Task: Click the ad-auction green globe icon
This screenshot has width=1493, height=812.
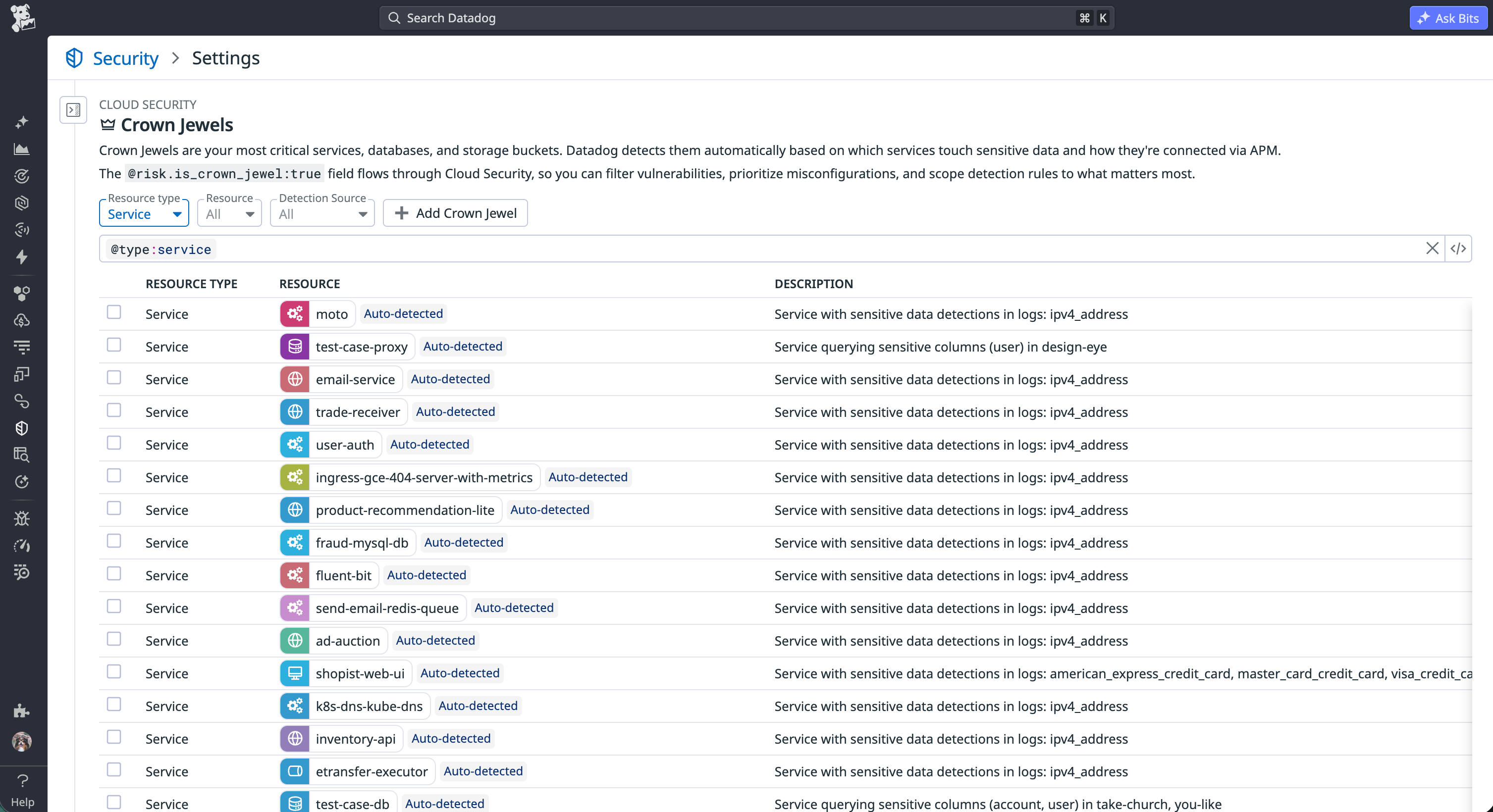Action: 295,641
